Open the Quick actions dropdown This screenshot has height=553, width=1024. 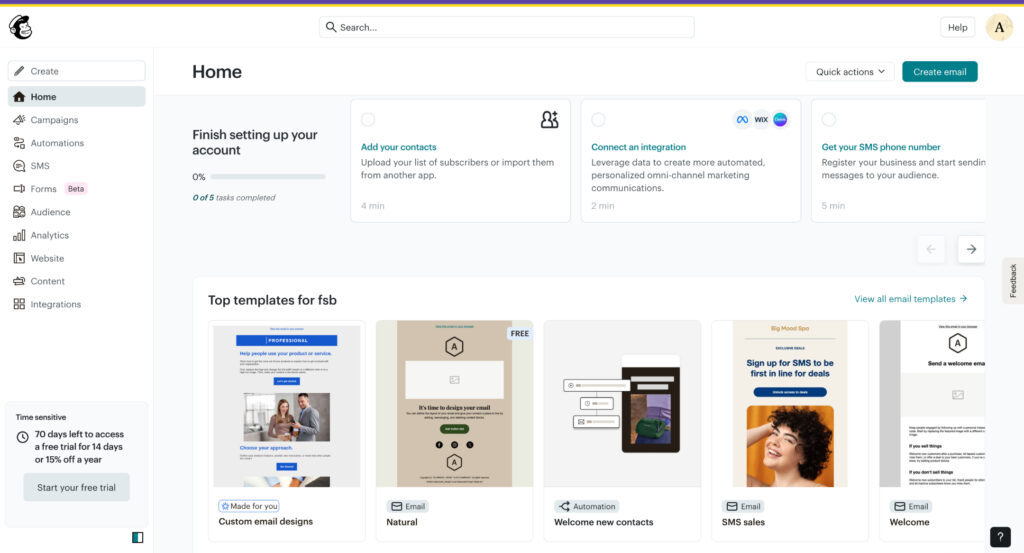point(850,72)
